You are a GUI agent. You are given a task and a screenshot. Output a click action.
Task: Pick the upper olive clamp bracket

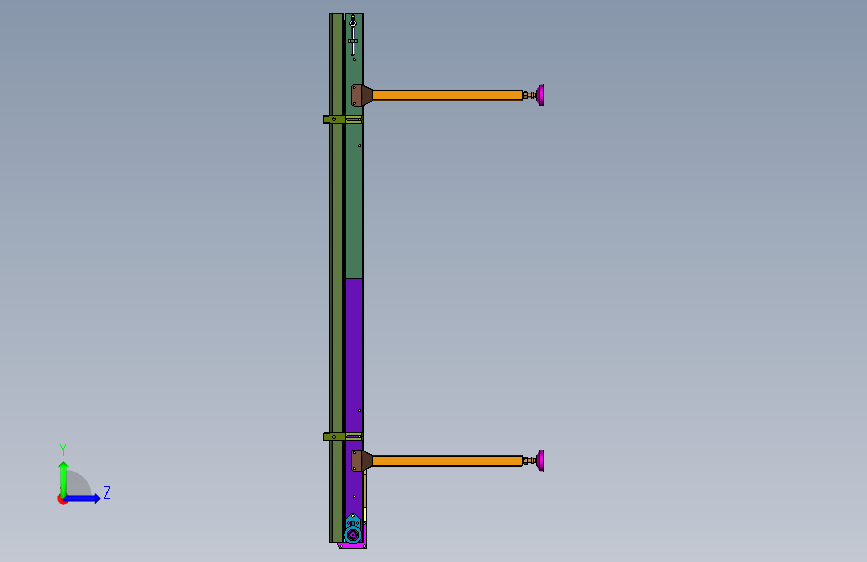(343, 119)
